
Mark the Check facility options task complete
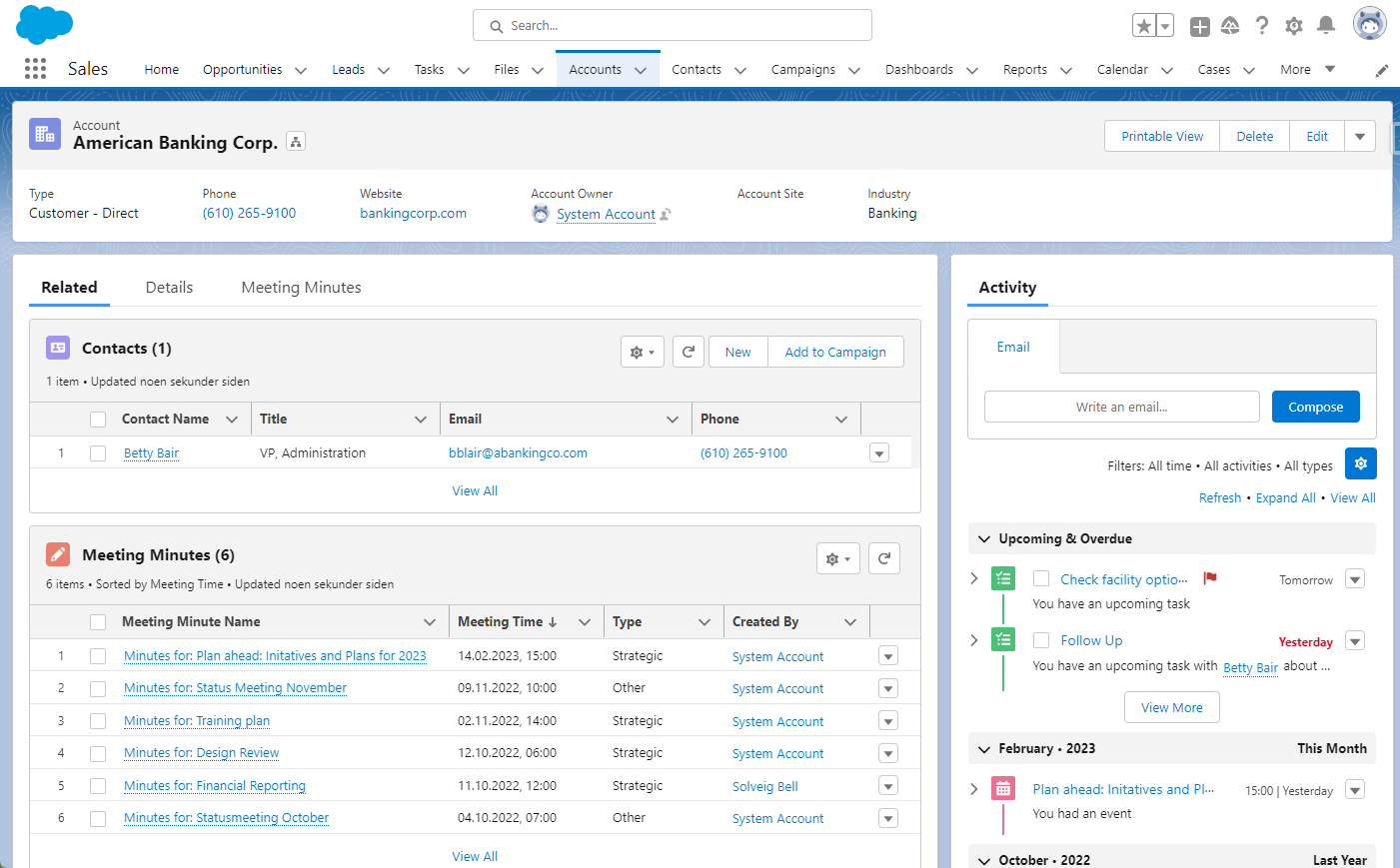[1041, 578]
